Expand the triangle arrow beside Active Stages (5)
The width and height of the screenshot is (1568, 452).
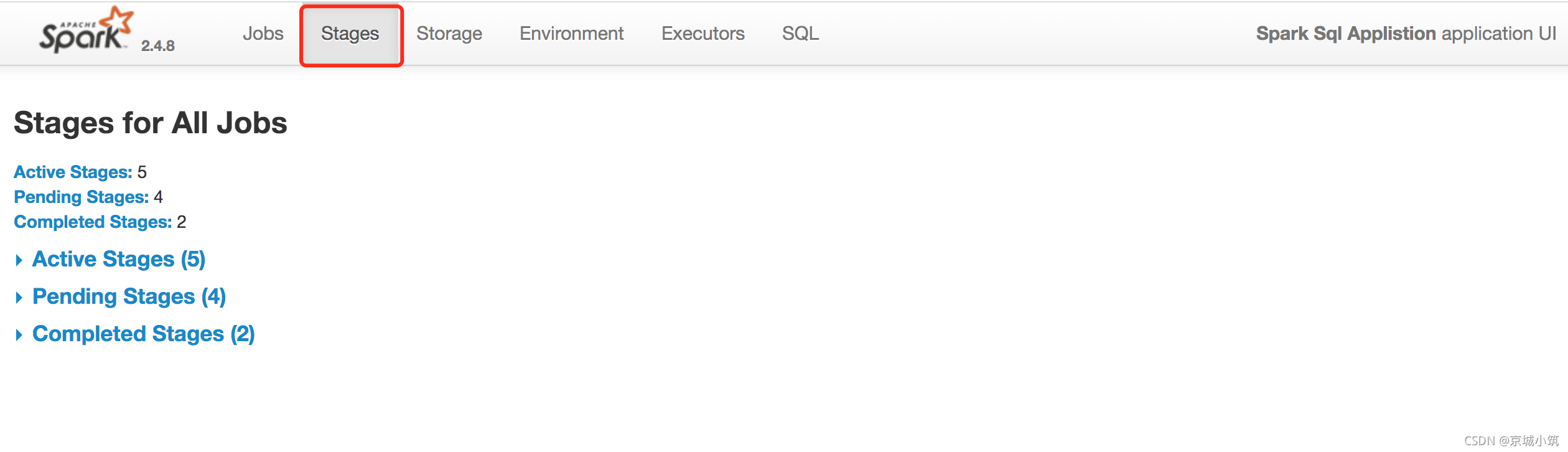click(19, 260)
